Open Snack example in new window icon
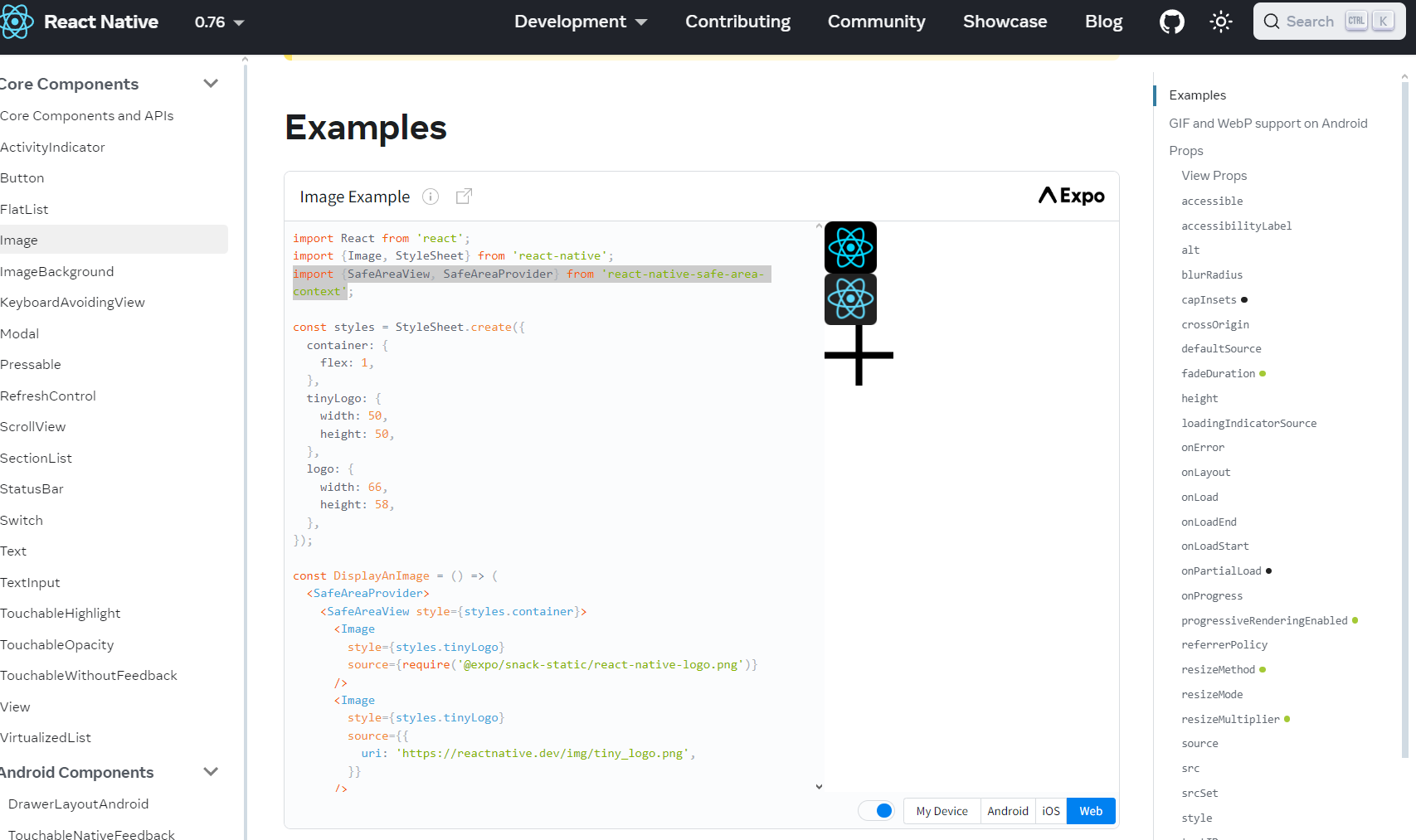 click(464, 197)
